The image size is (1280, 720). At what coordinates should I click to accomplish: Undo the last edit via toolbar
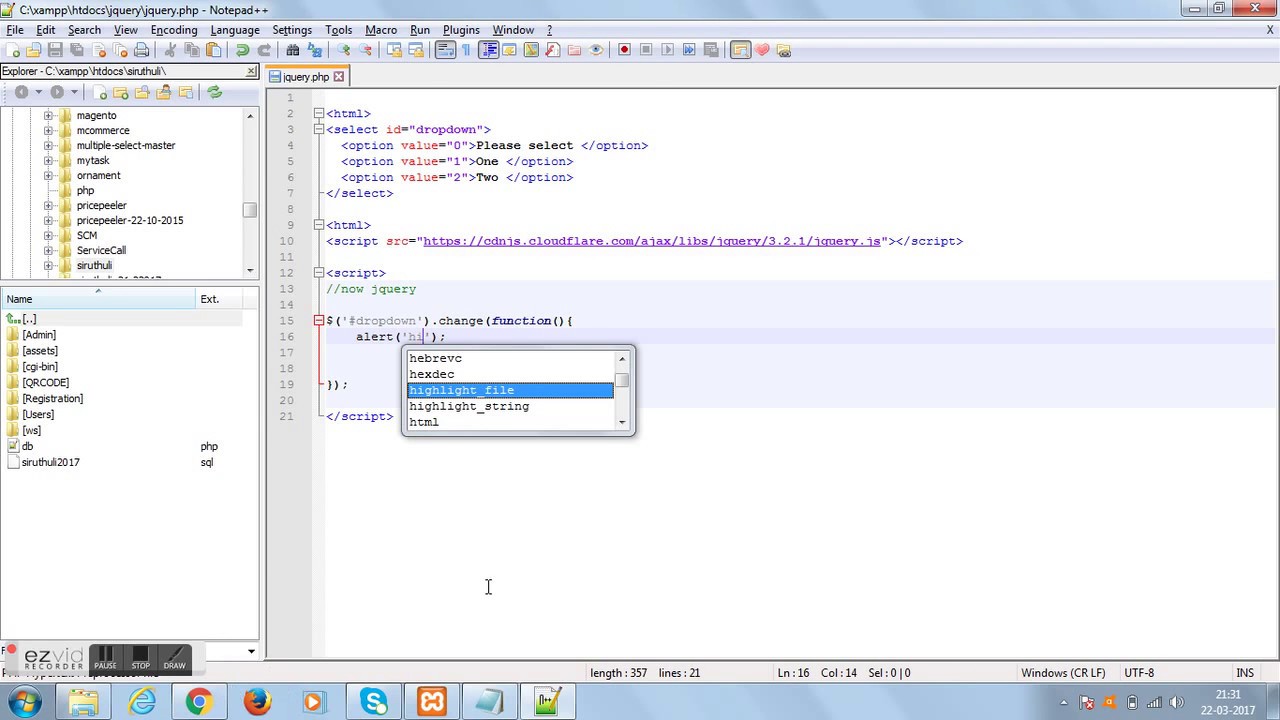[242, 50]
